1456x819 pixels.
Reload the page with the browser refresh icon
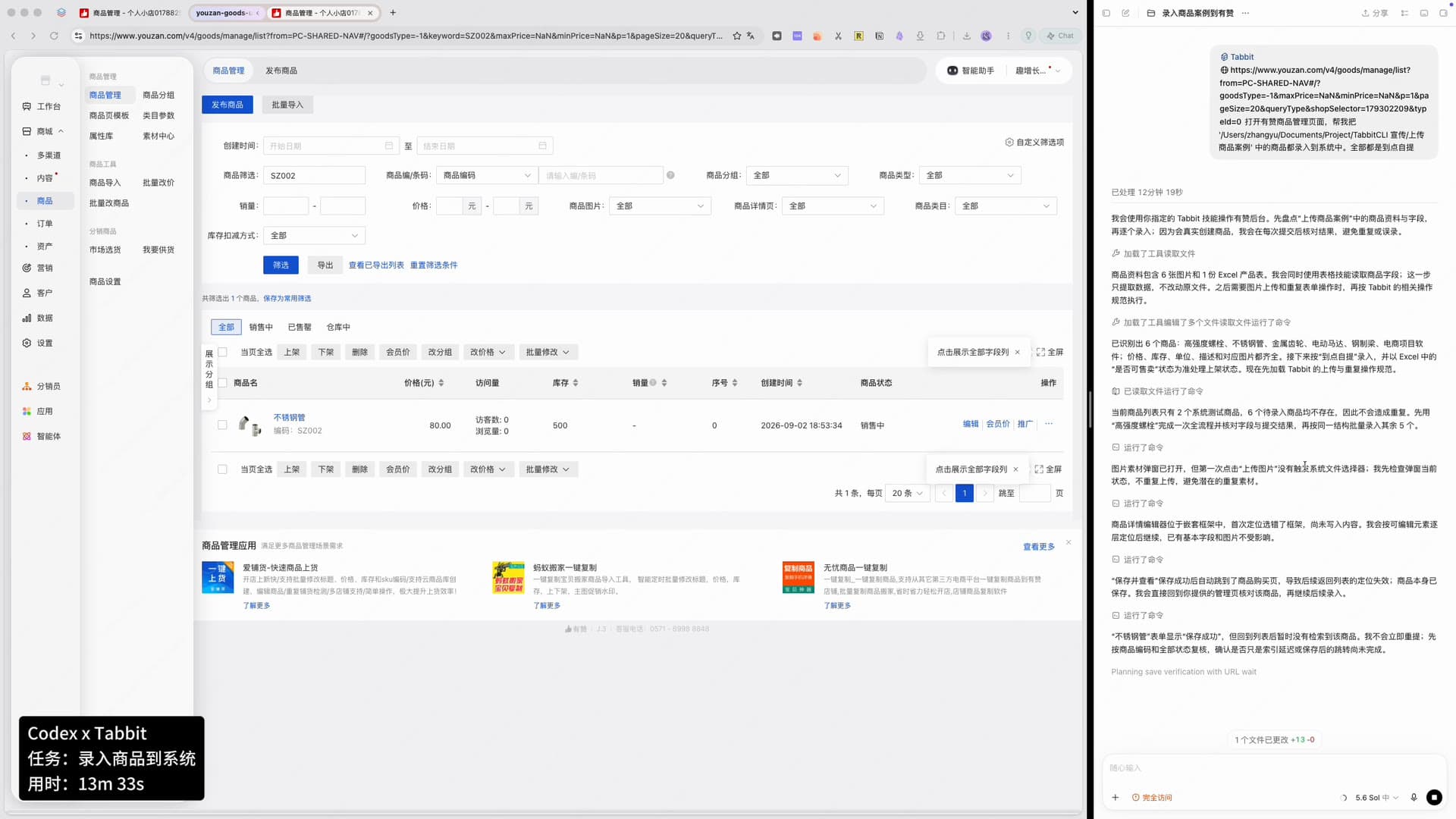pyautogui.click(x=54, y=36)
